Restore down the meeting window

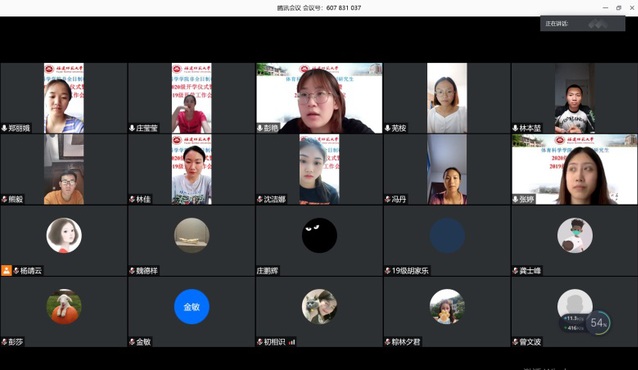coord(618,8)
